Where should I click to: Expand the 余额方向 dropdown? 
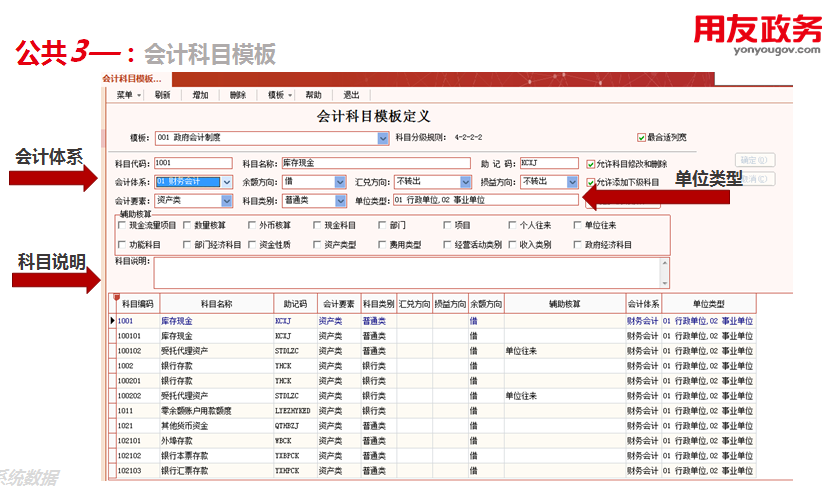340,182
